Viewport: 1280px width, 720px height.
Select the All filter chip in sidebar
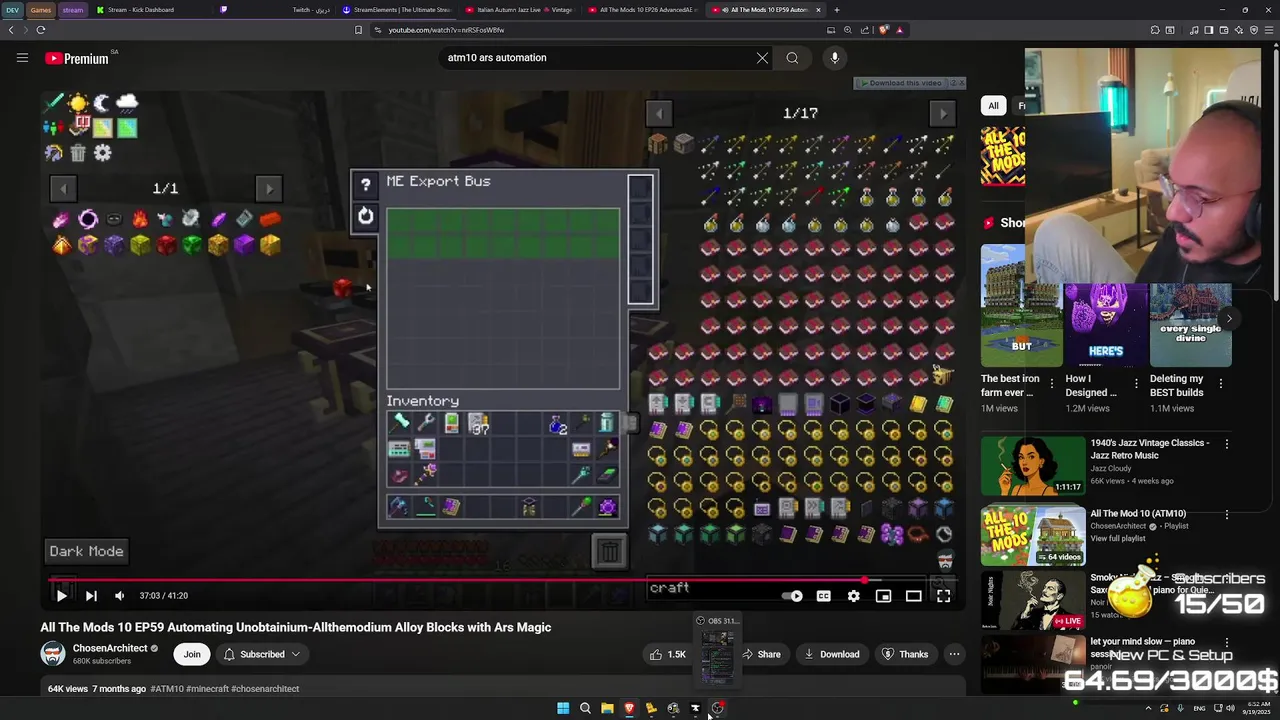click(993, 106)
